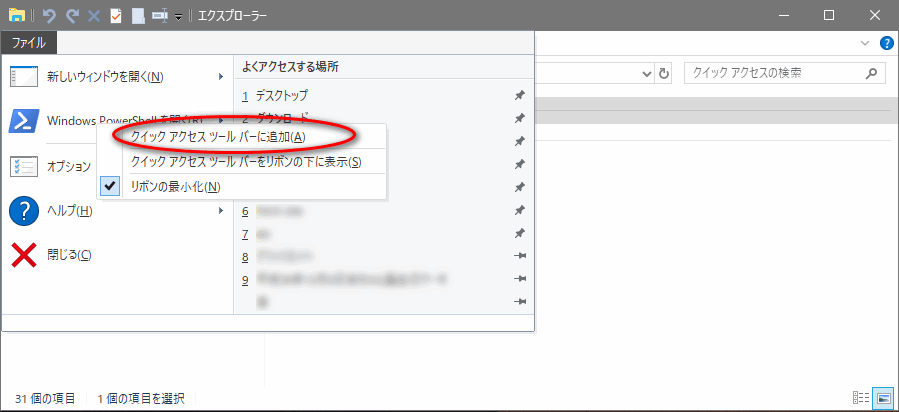Click 閉じる in File menu
Image resolution: width=899 pixels, height=412 pixels.
[x=69, y=255]
